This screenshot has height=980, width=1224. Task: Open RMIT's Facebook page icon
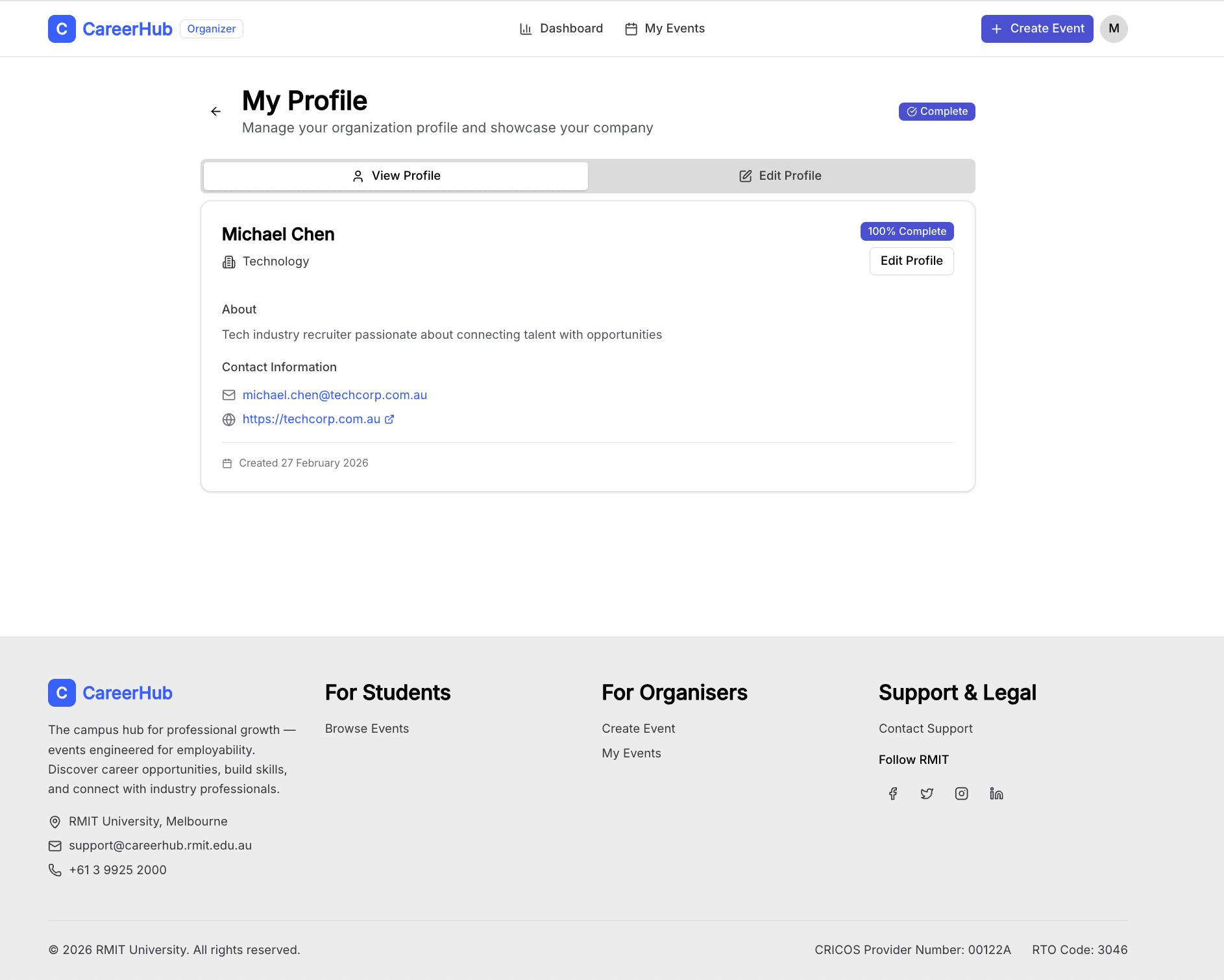click(x=892, y=793)
